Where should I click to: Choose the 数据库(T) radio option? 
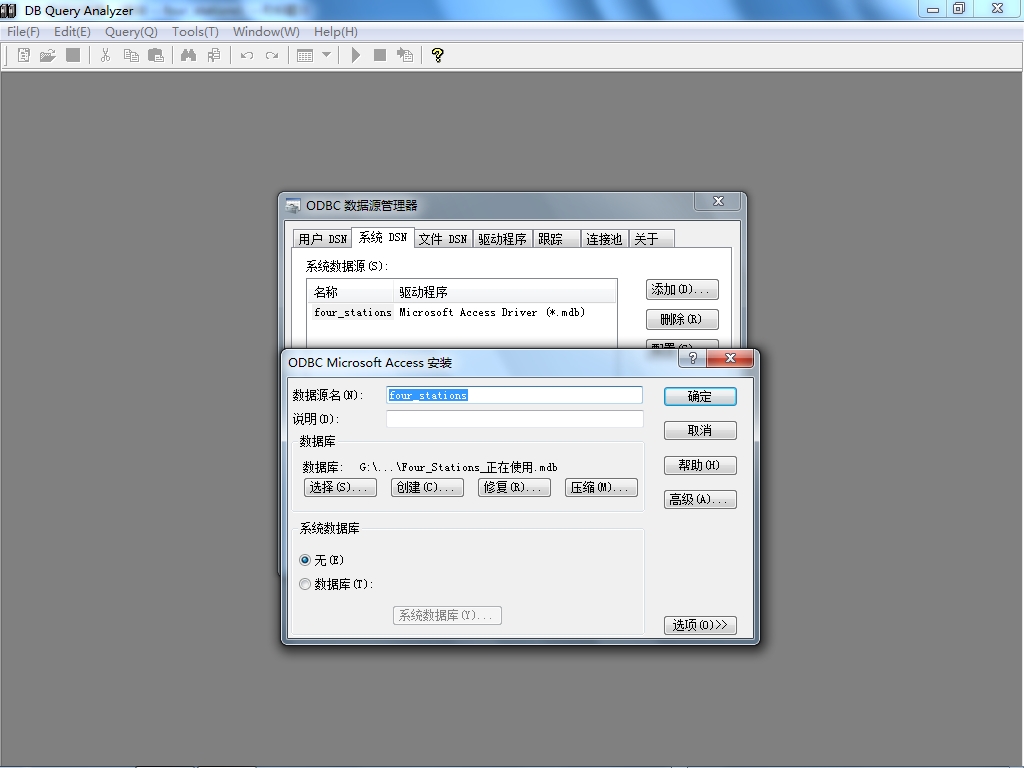(x=304, y=584)
